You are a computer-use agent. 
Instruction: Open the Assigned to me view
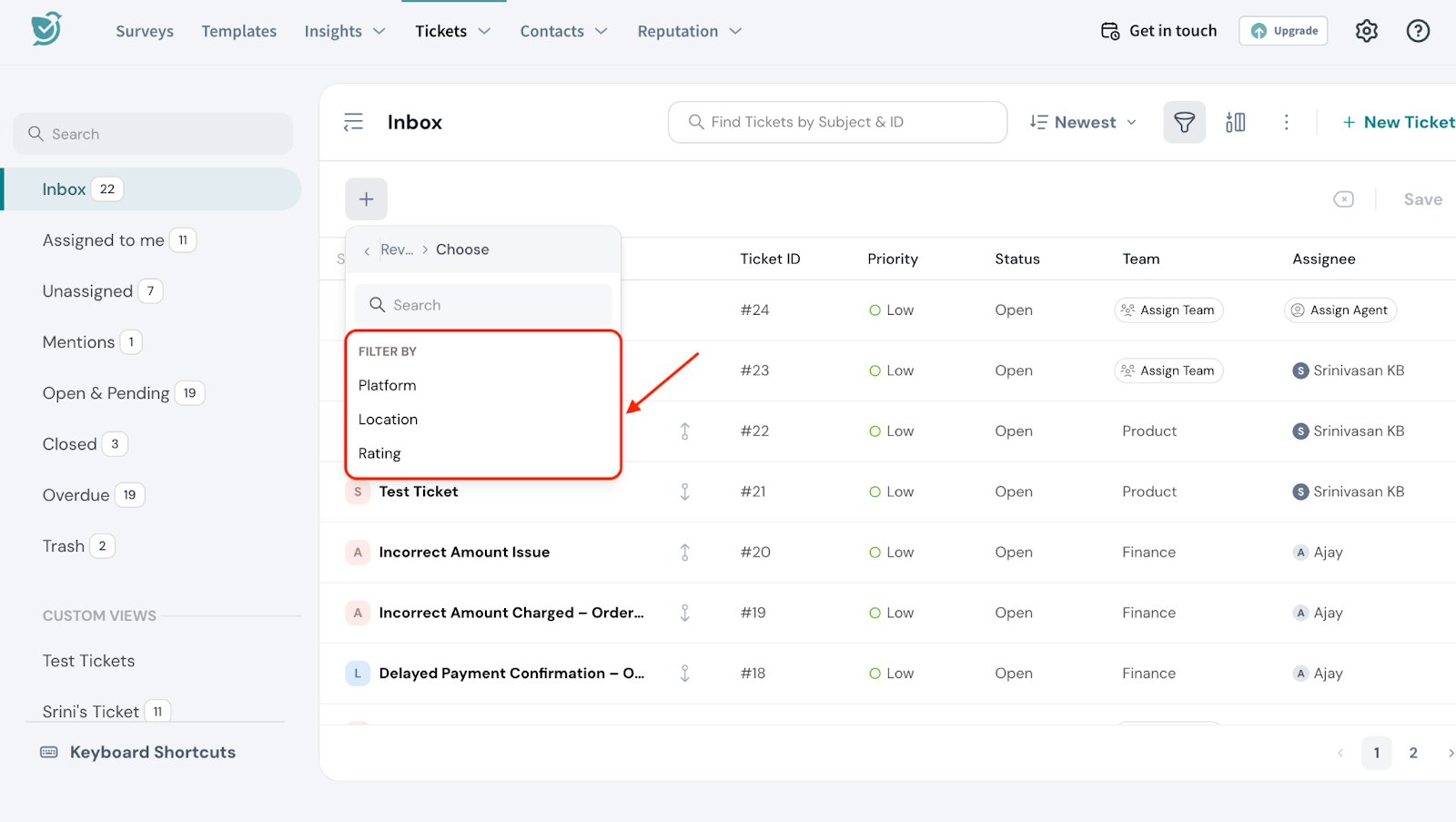103,240
